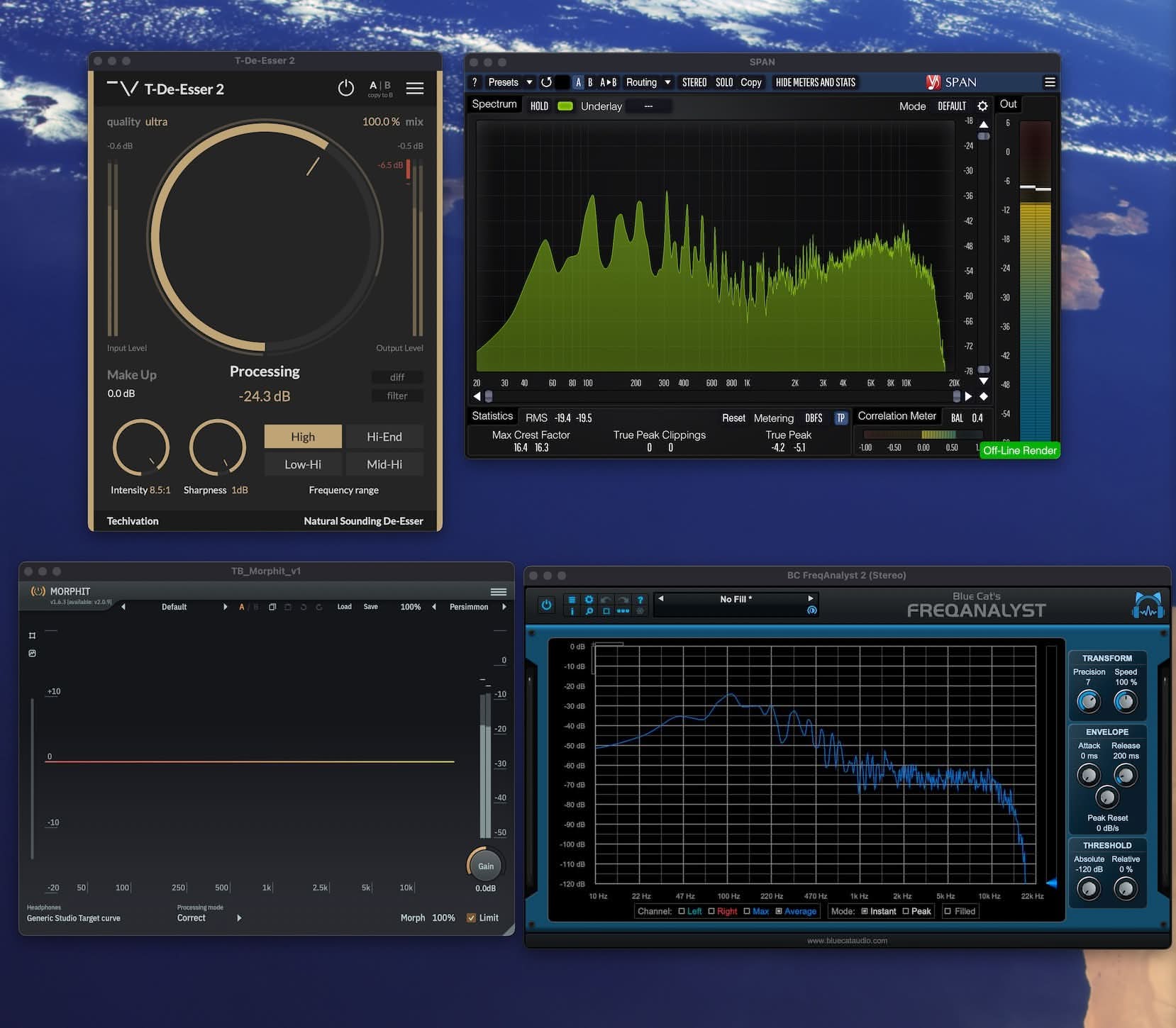This screenshot has height=1028, width=1176.
Task: Open FreqAnalyst question mark help icon
Action: [640, 600]
